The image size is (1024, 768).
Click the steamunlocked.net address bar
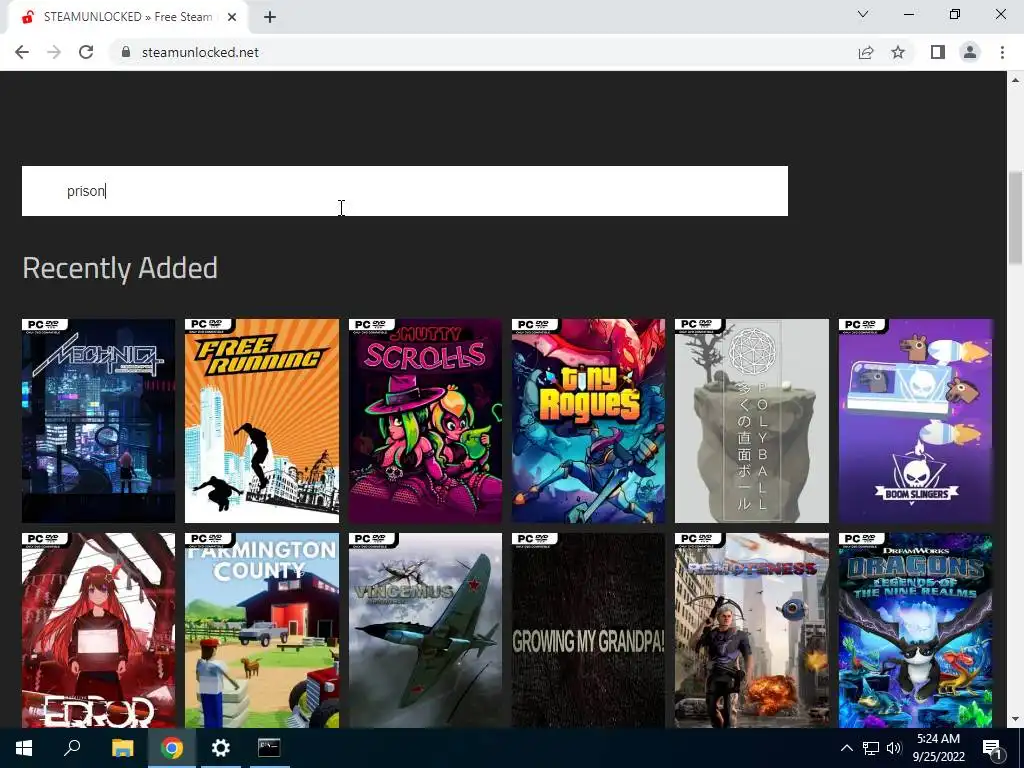(483, 52)
